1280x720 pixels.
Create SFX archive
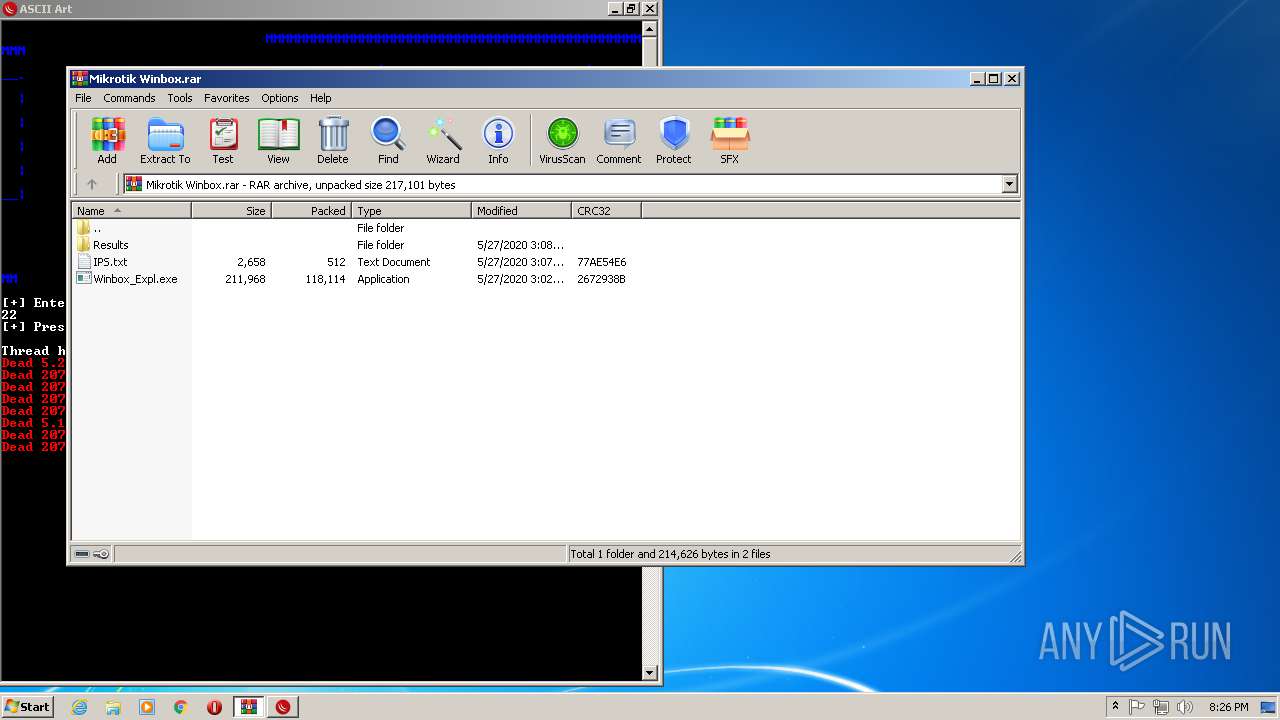click(x=730, y=141)
